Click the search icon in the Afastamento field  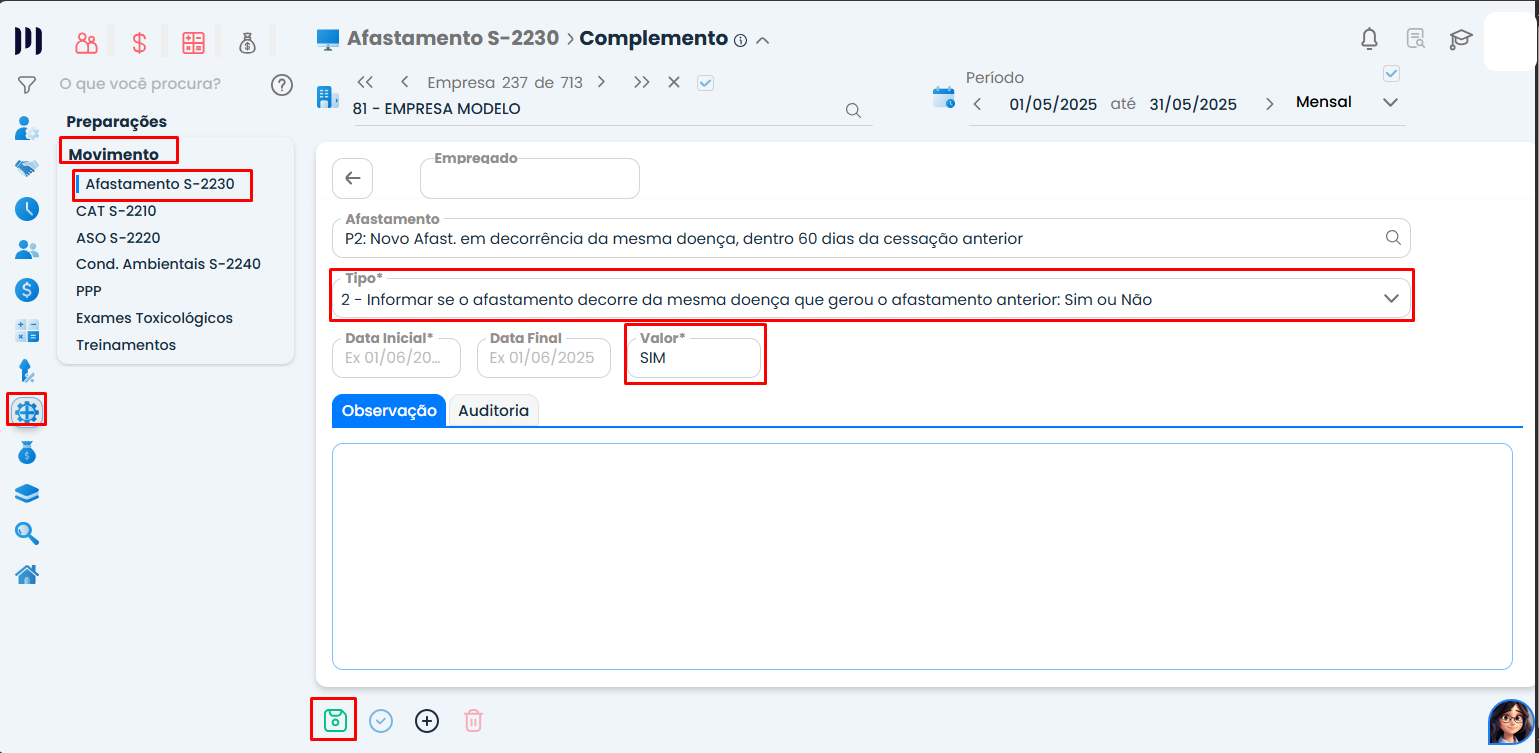click(x=1392, y=238)
